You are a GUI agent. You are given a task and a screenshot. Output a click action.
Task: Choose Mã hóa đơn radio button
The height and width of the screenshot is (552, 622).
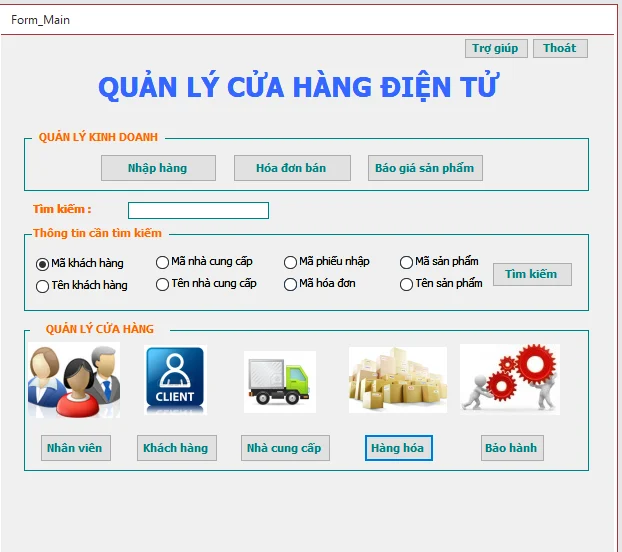click(291, 284)
